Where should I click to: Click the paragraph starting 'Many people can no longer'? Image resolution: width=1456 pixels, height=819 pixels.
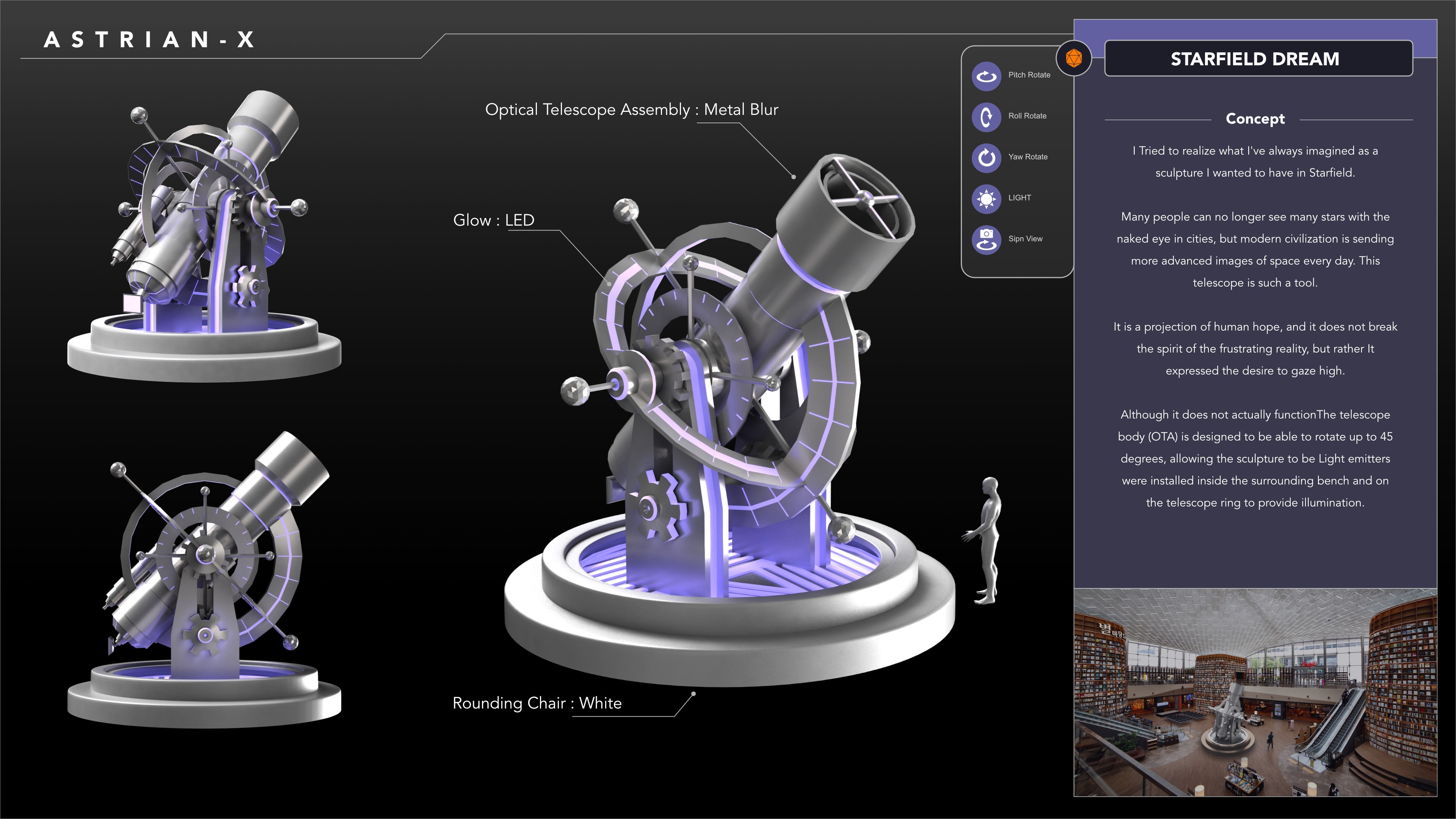point(1255,250)
